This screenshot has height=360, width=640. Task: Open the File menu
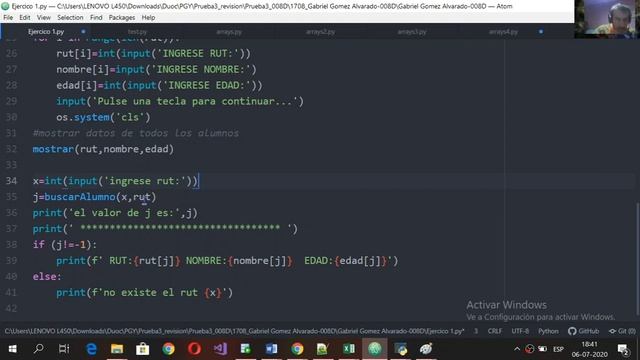[x=8, y=18]
